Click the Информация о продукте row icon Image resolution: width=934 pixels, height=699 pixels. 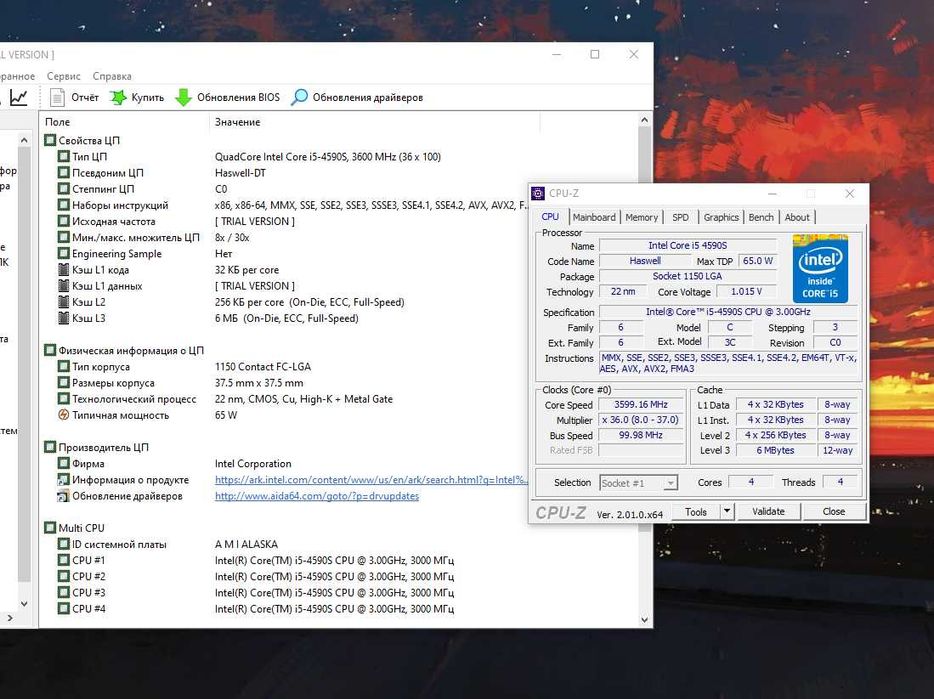[x=64, y=479]
